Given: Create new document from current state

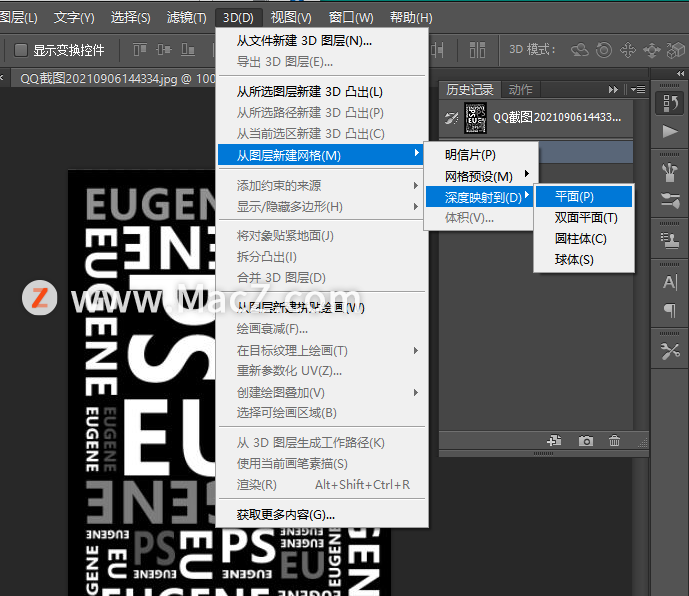Looking at the screenshot, I should tap(555, 440).
